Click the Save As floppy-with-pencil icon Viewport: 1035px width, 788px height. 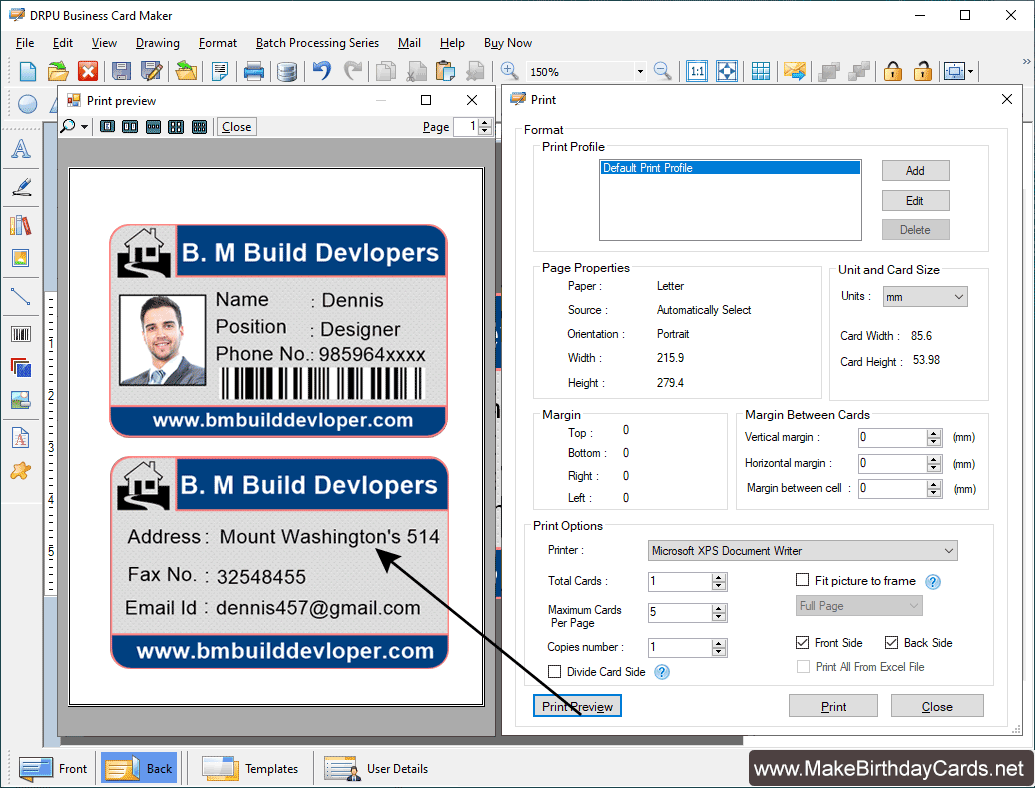(151, 71)
